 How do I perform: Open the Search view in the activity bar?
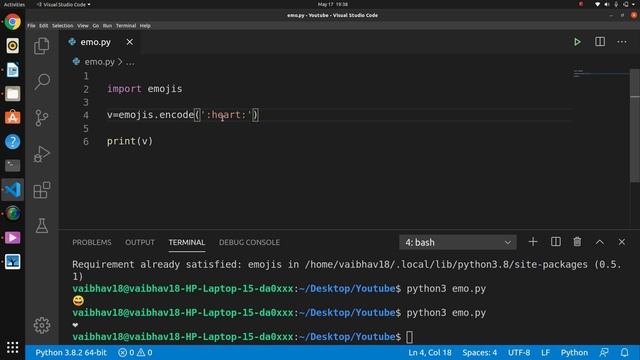(x=42, y=82)
